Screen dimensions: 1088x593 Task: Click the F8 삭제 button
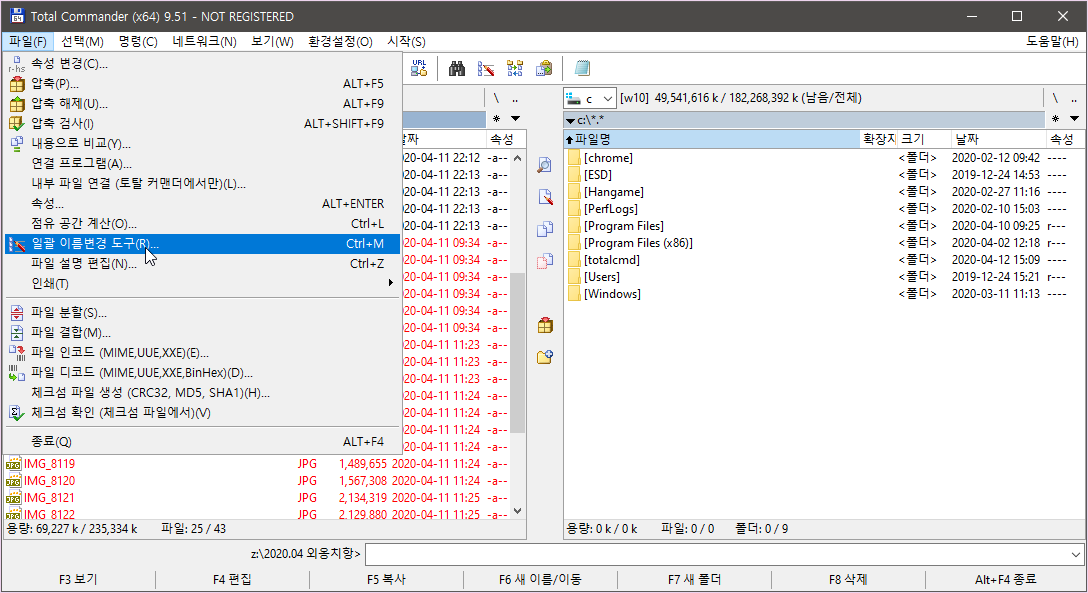849,579
